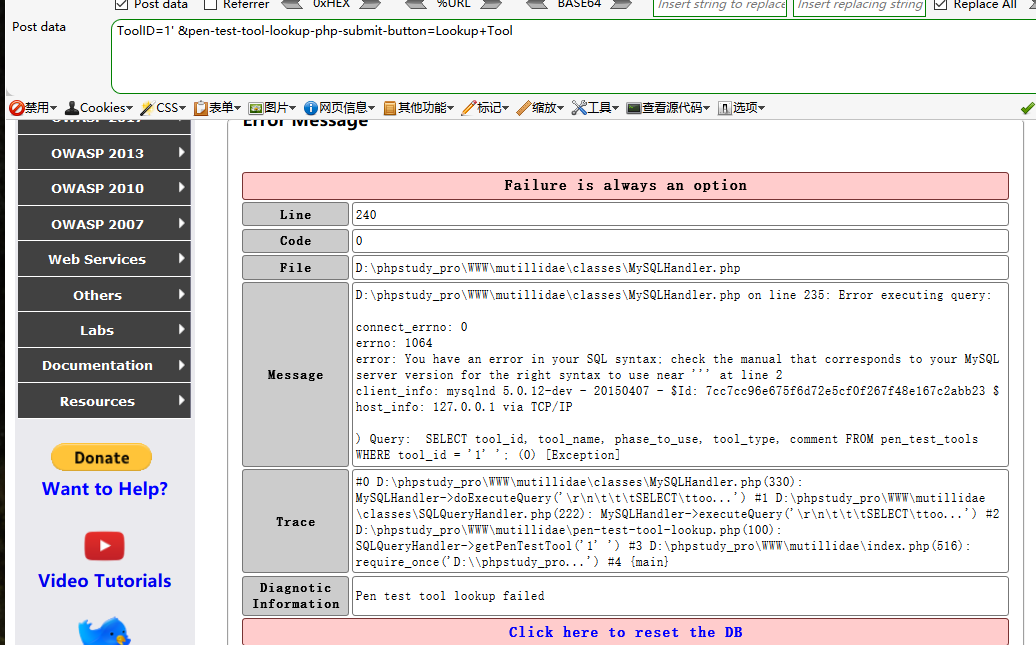1036x645 pixels.
Task: Click the left arrow beside %URL
Action: (416, 4)
